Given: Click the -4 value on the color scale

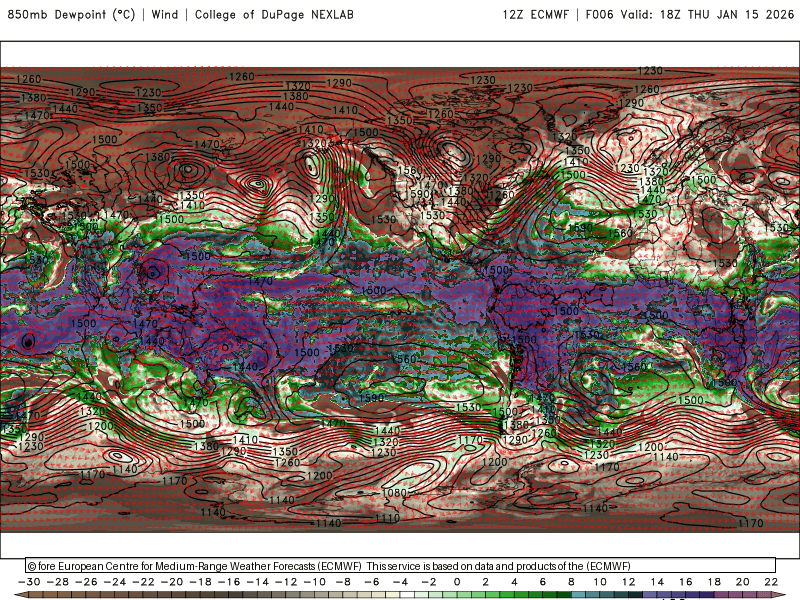Looking at the screenshot, I should click(x=401, y=582).
